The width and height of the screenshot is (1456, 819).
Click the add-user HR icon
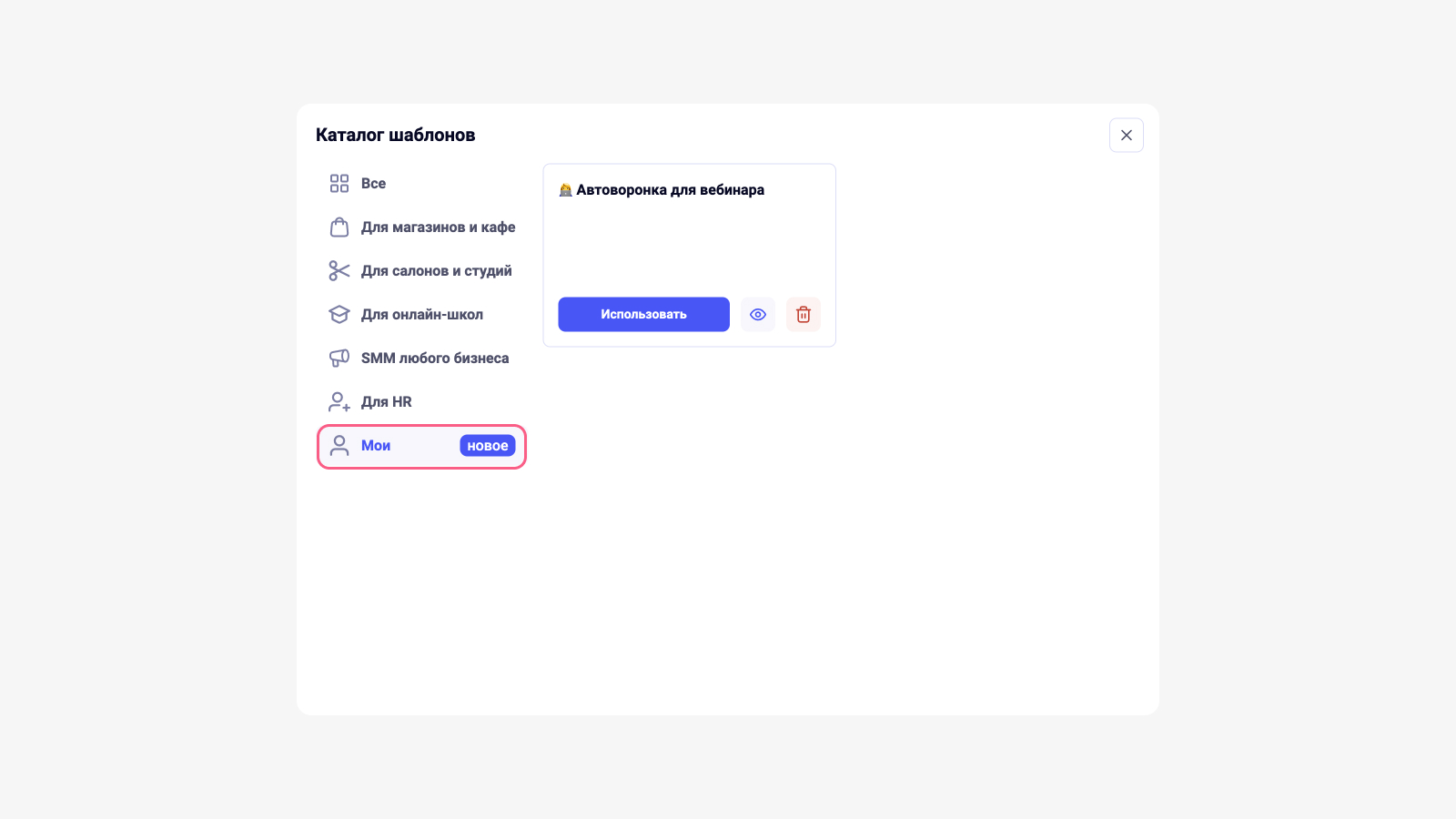[339, 402]
